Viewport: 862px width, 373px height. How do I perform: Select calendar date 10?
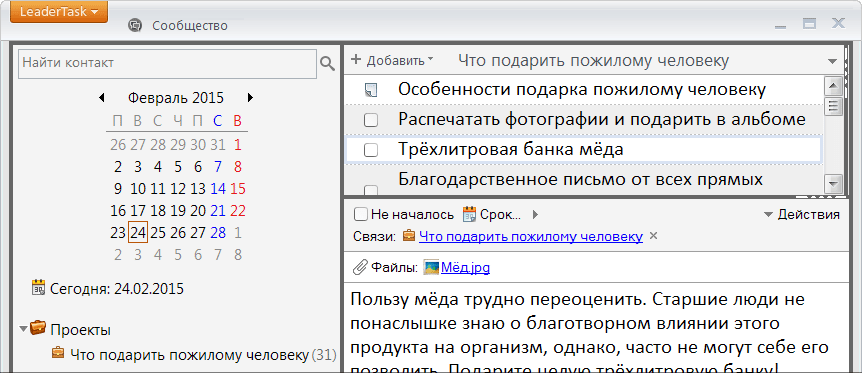coord(138,189)
